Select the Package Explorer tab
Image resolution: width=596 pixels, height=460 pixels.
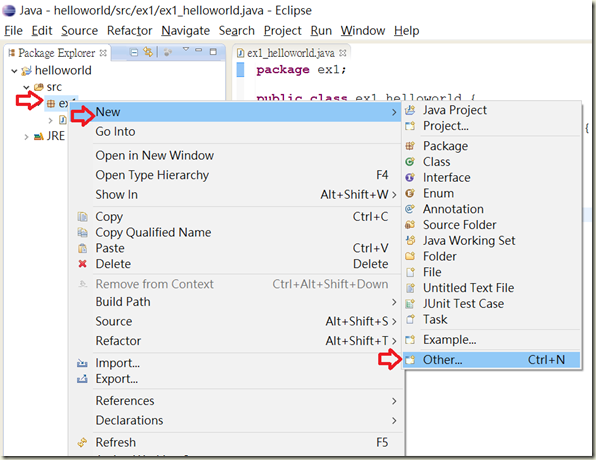pos(57,53)
